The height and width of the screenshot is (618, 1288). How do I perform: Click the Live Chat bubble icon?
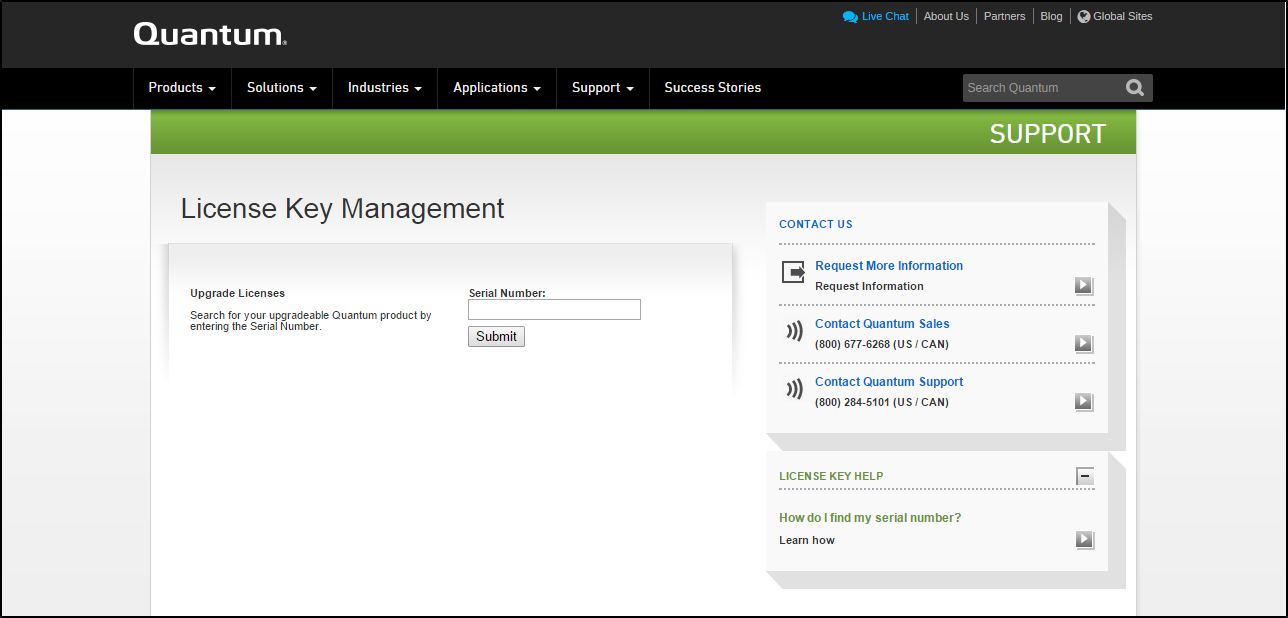coord(850,17)
